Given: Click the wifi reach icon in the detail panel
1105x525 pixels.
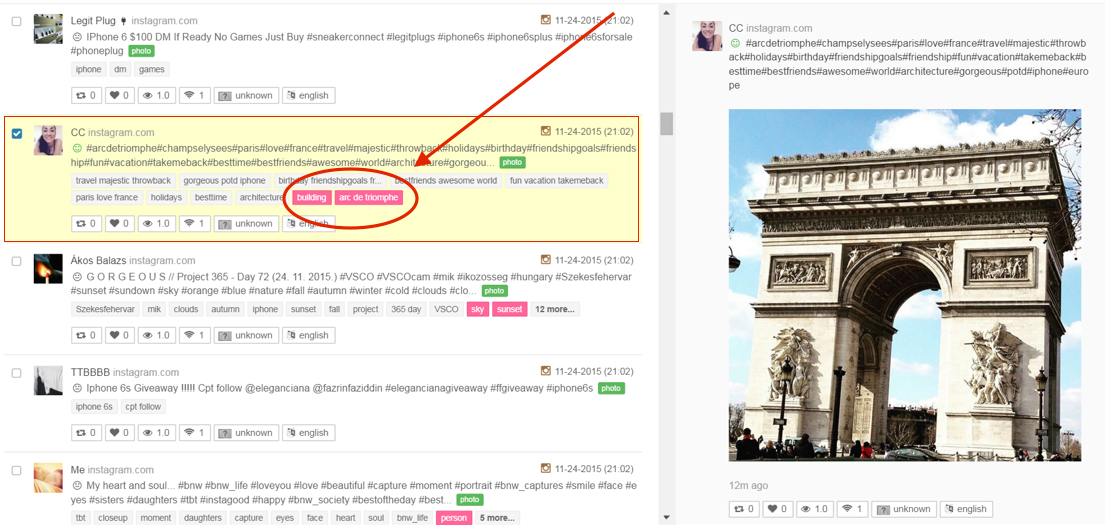Looking at the screenshot, I should click(846, 509).
